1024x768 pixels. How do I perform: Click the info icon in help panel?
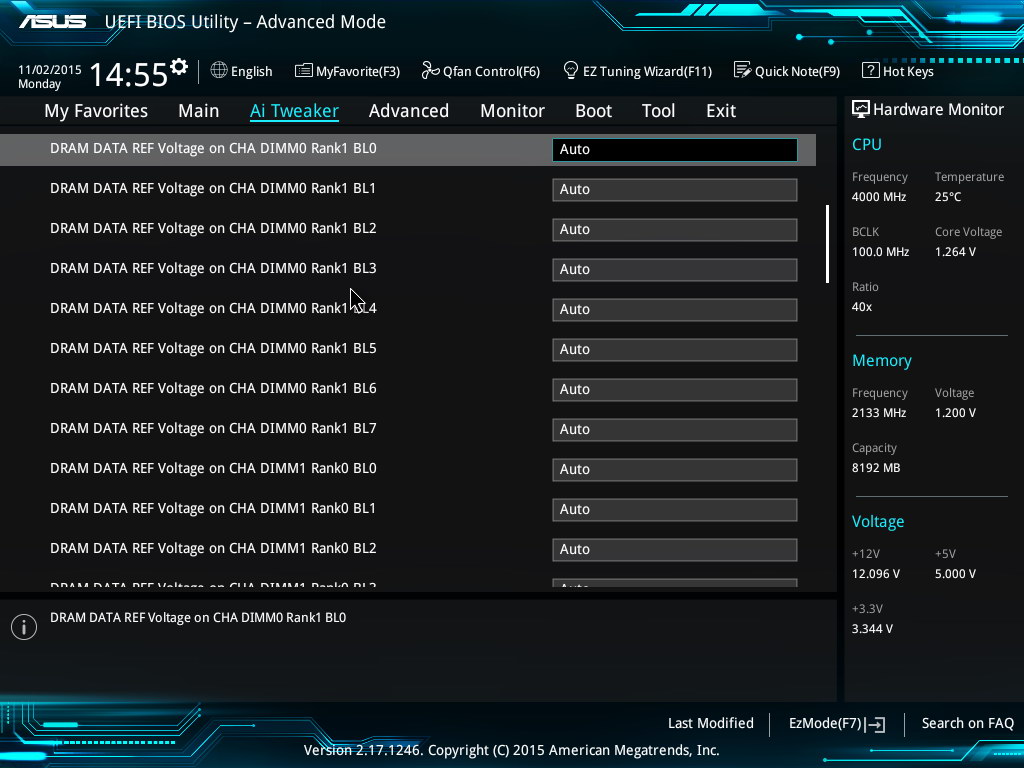(24, 626)
